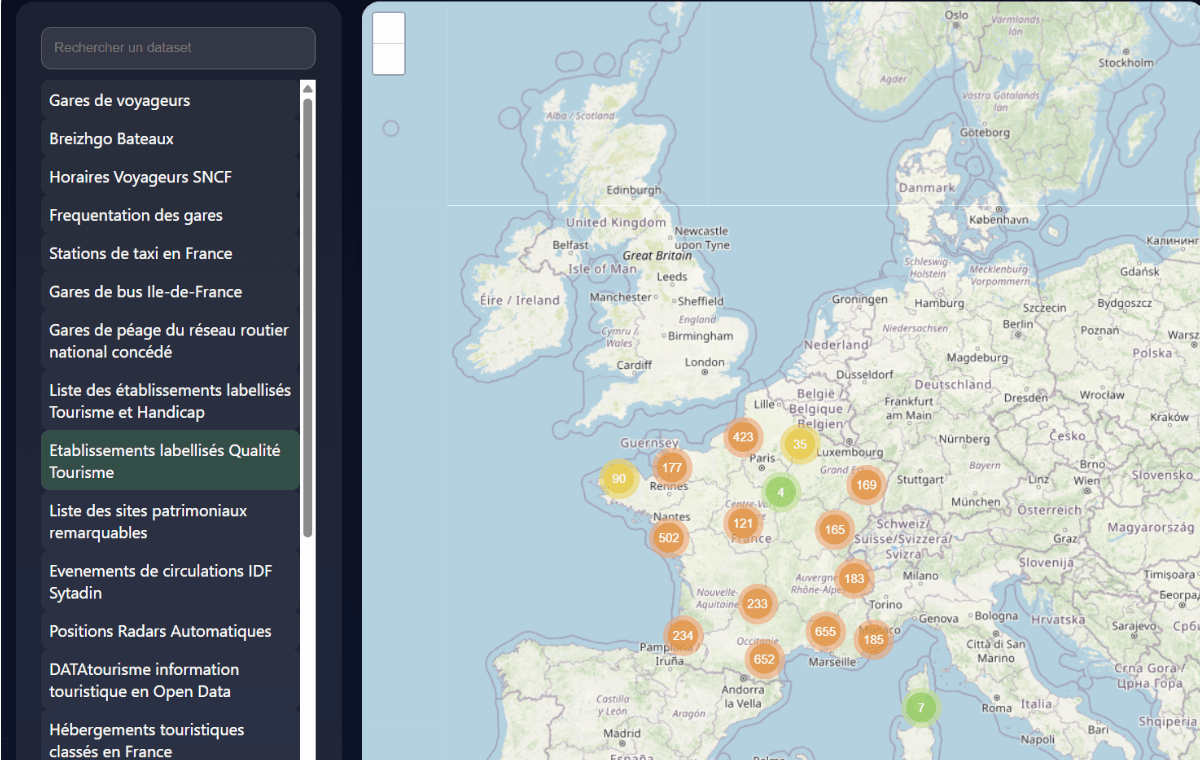Click the map zoom out button
The image size is (1200, 760).
(x=389, y=59)
